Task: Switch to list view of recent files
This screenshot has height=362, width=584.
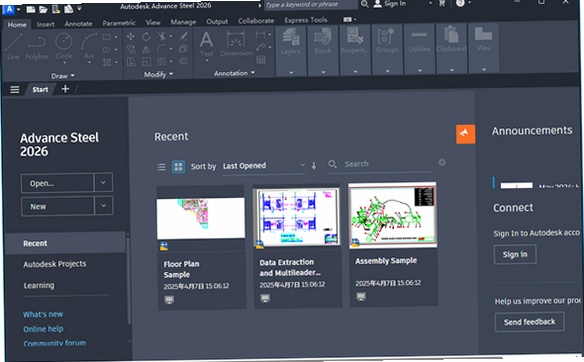Action: (x=161, y=167)
